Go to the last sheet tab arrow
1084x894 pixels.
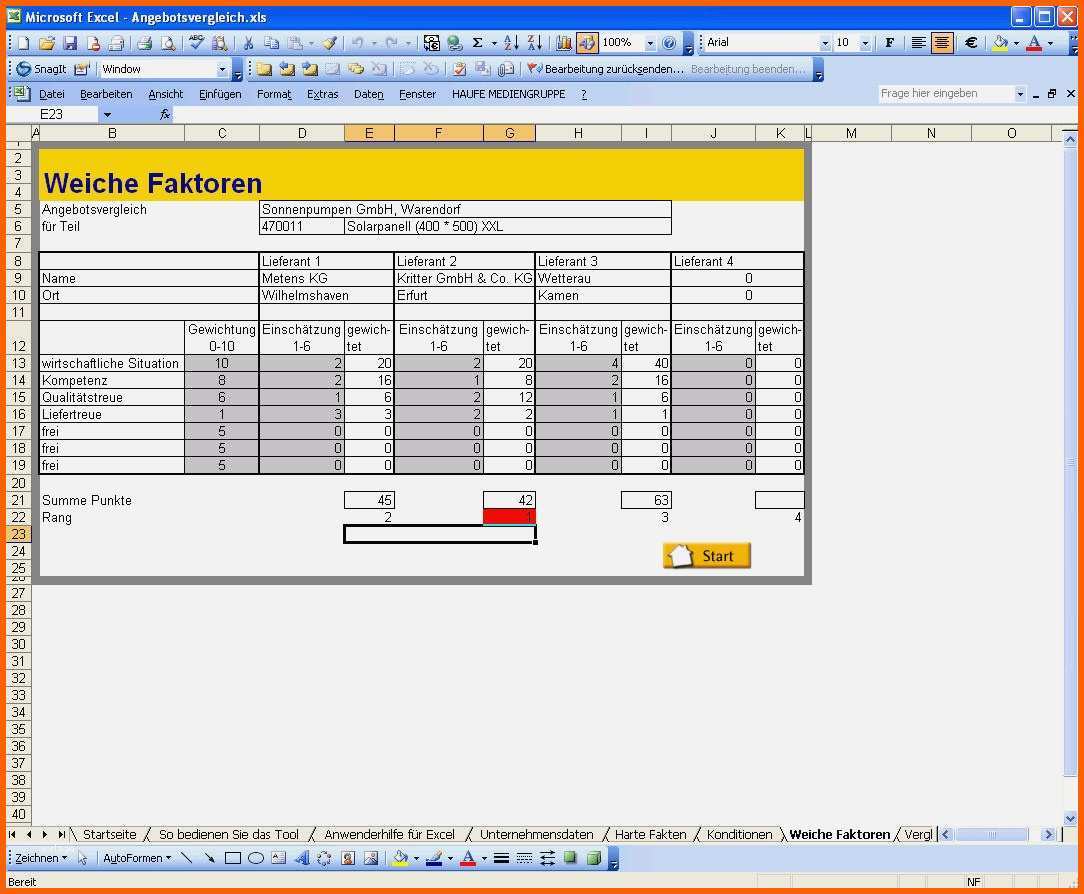pyautogui.click(x=62, y=835)
